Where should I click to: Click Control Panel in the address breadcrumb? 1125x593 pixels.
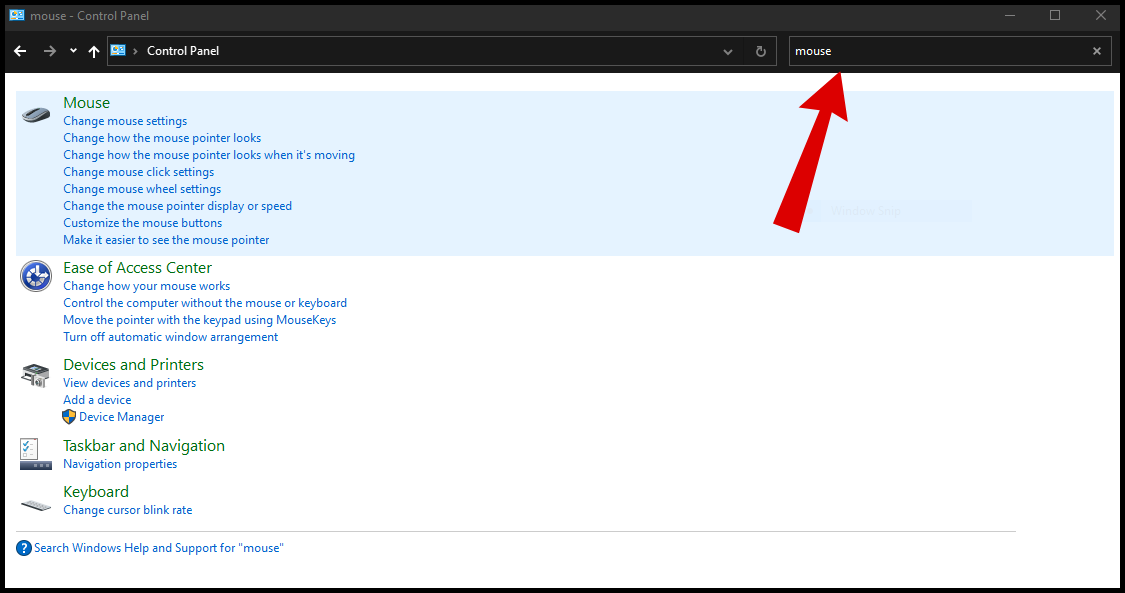click(x=183, y=51)
